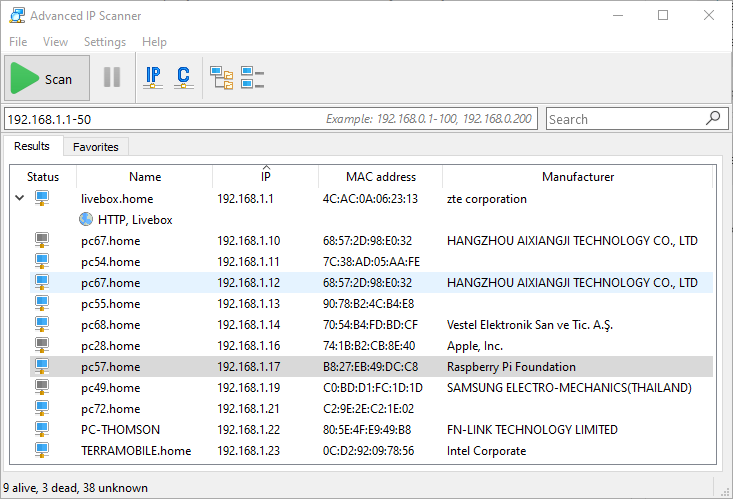
Task: Click the computer icon for PC-THOMSON
Action: pyautogui.click(x=42, y=429)
